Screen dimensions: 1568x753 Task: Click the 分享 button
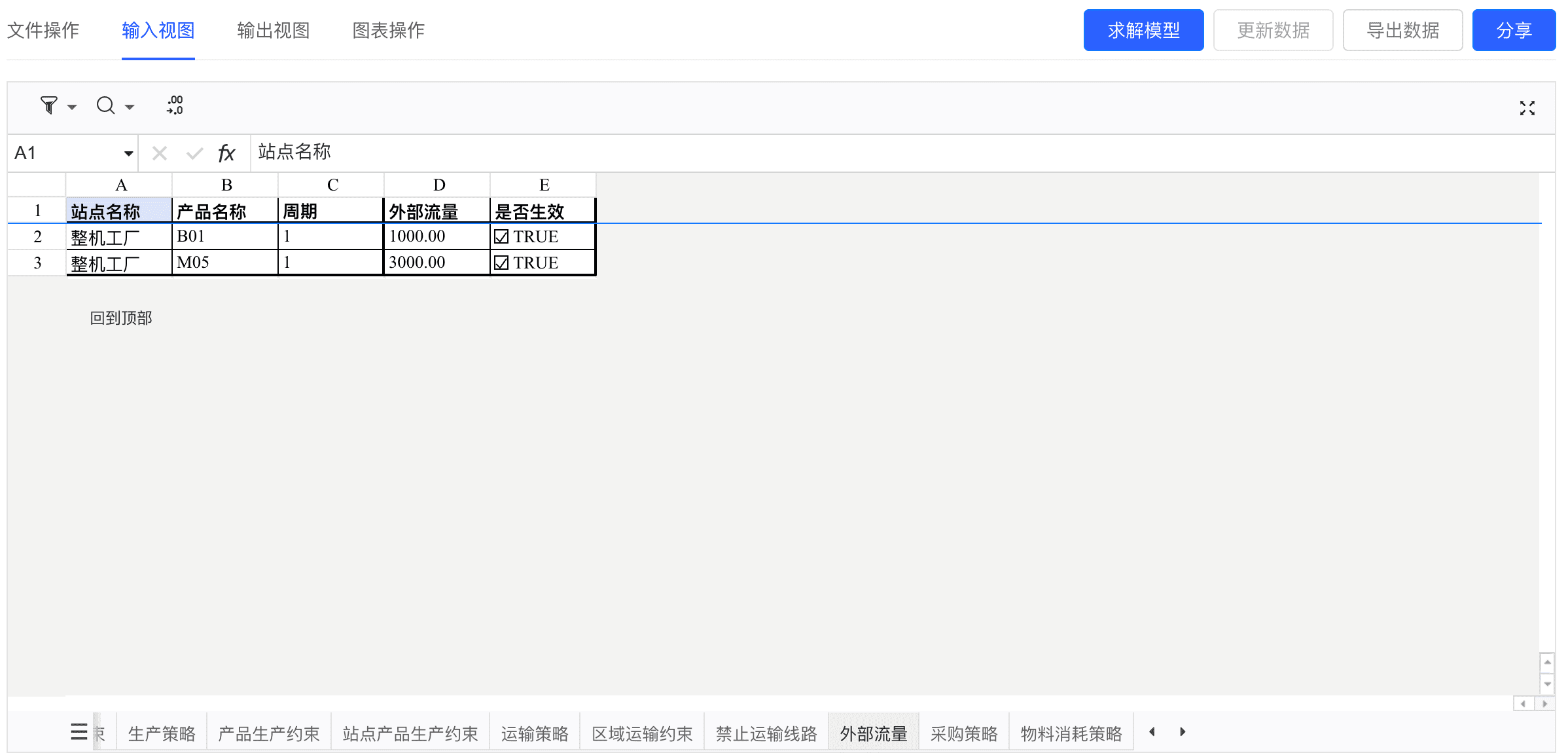click(x=1514, y=30)
